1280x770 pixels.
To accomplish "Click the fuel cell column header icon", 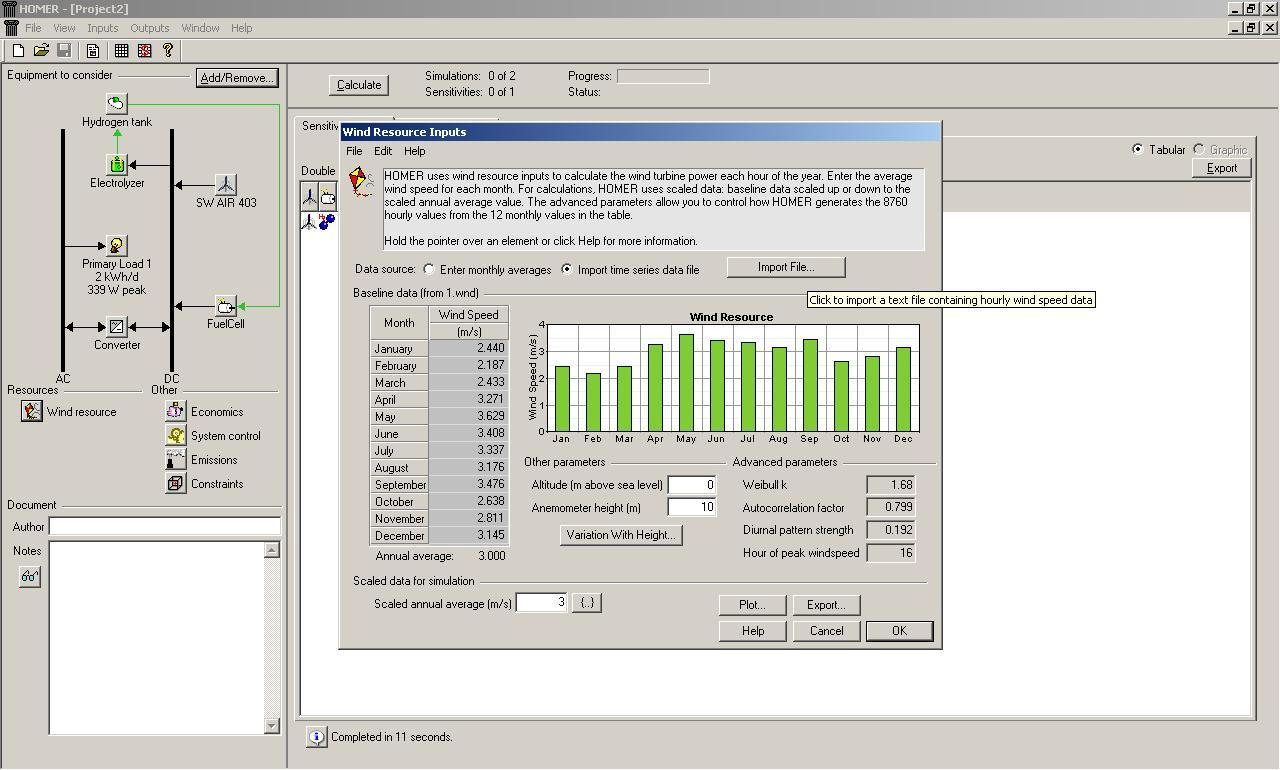I will (328, 197).
